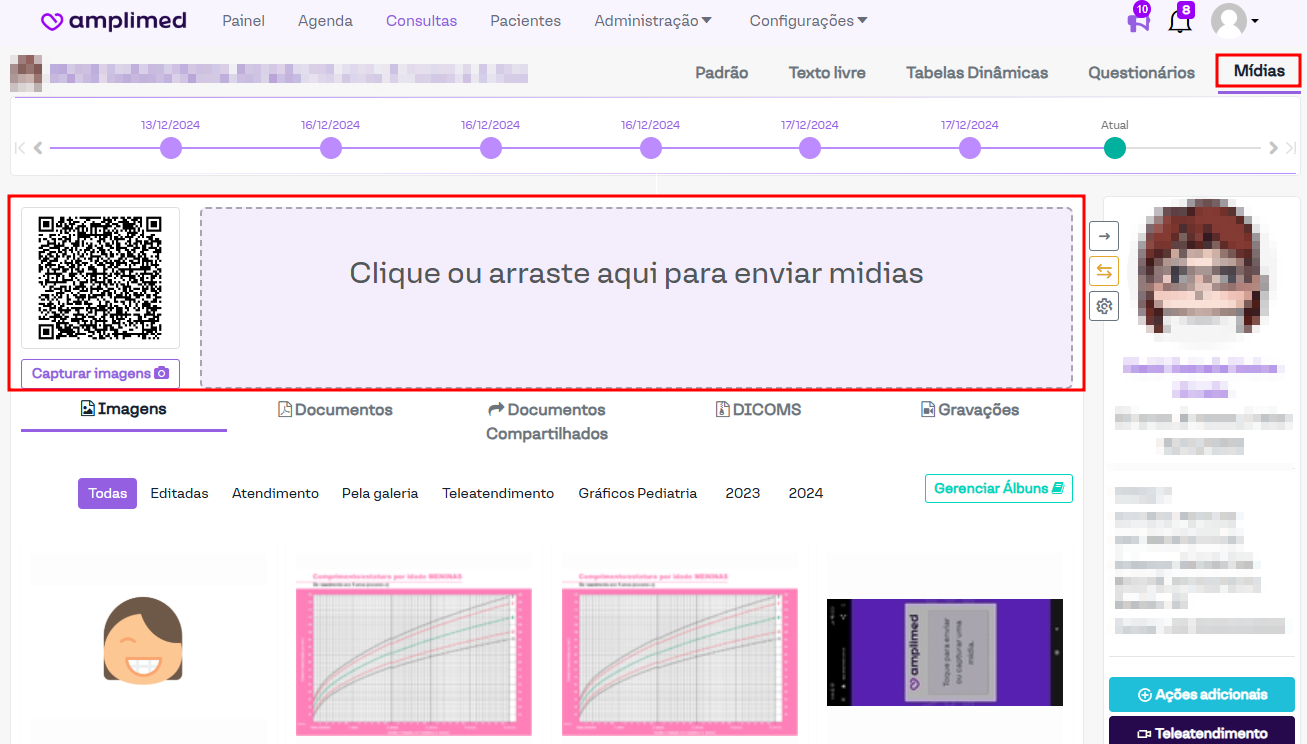Click the right arrow panel icon
1307x744 pixels.
point(1104,236)
